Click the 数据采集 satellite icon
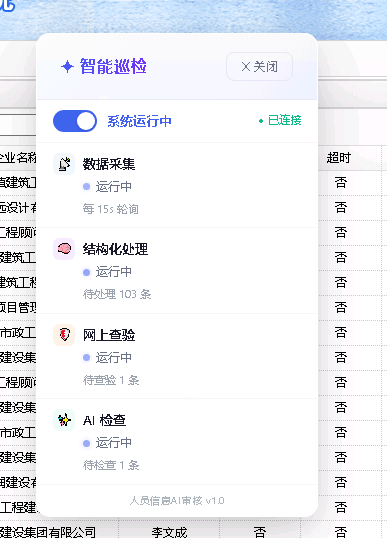 click(64, 164)
